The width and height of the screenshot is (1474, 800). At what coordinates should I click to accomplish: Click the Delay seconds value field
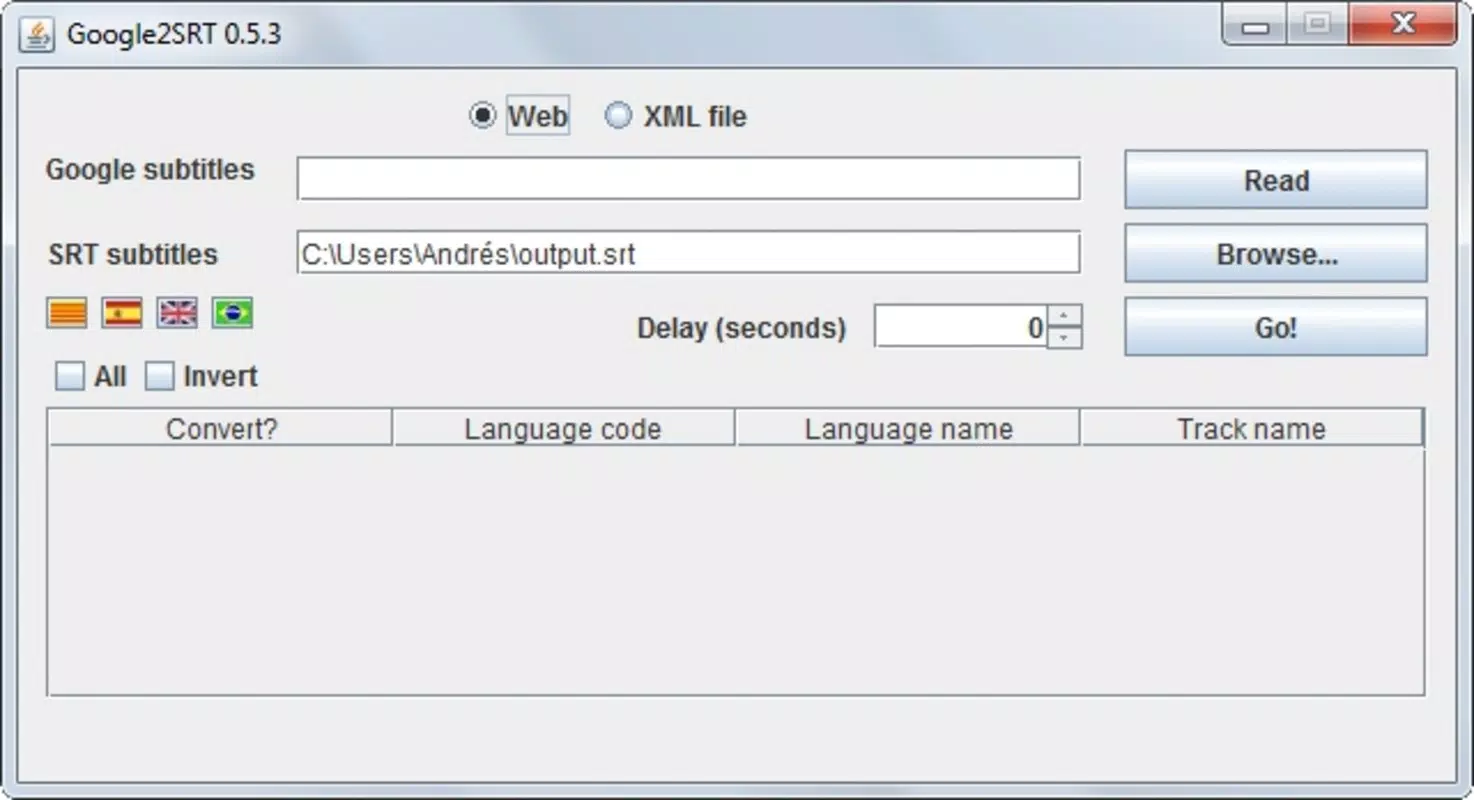(x=961, y=327)
